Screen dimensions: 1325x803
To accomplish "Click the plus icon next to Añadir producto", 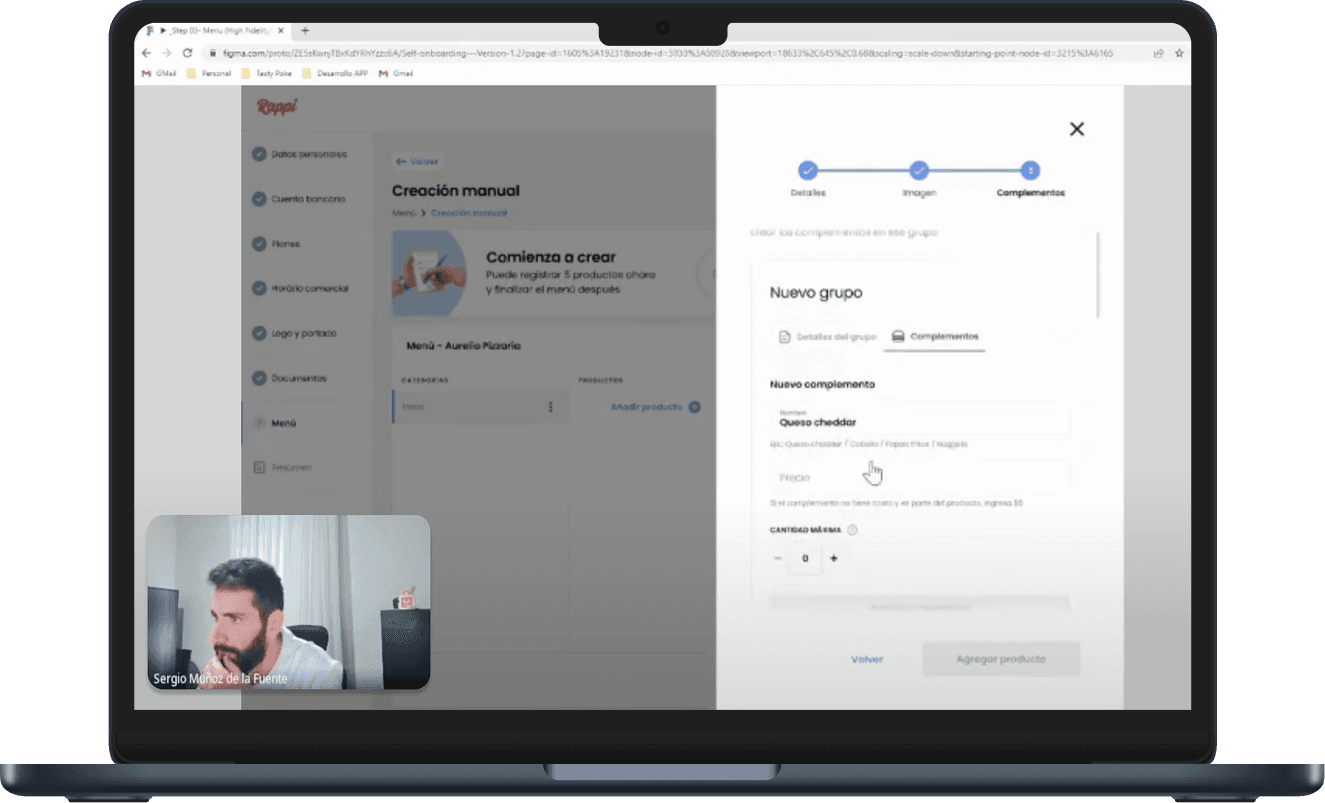I will point(695,407).
